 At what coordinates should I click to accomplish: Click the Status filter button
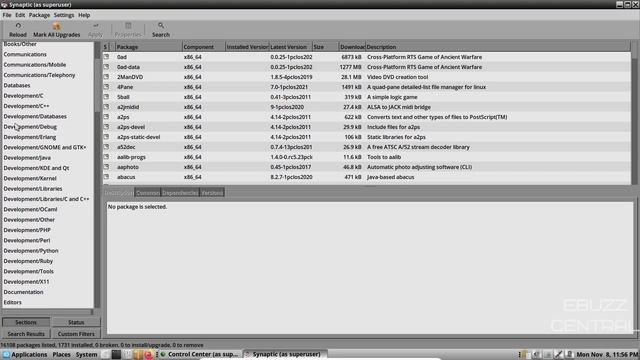[x=76, y=322]
